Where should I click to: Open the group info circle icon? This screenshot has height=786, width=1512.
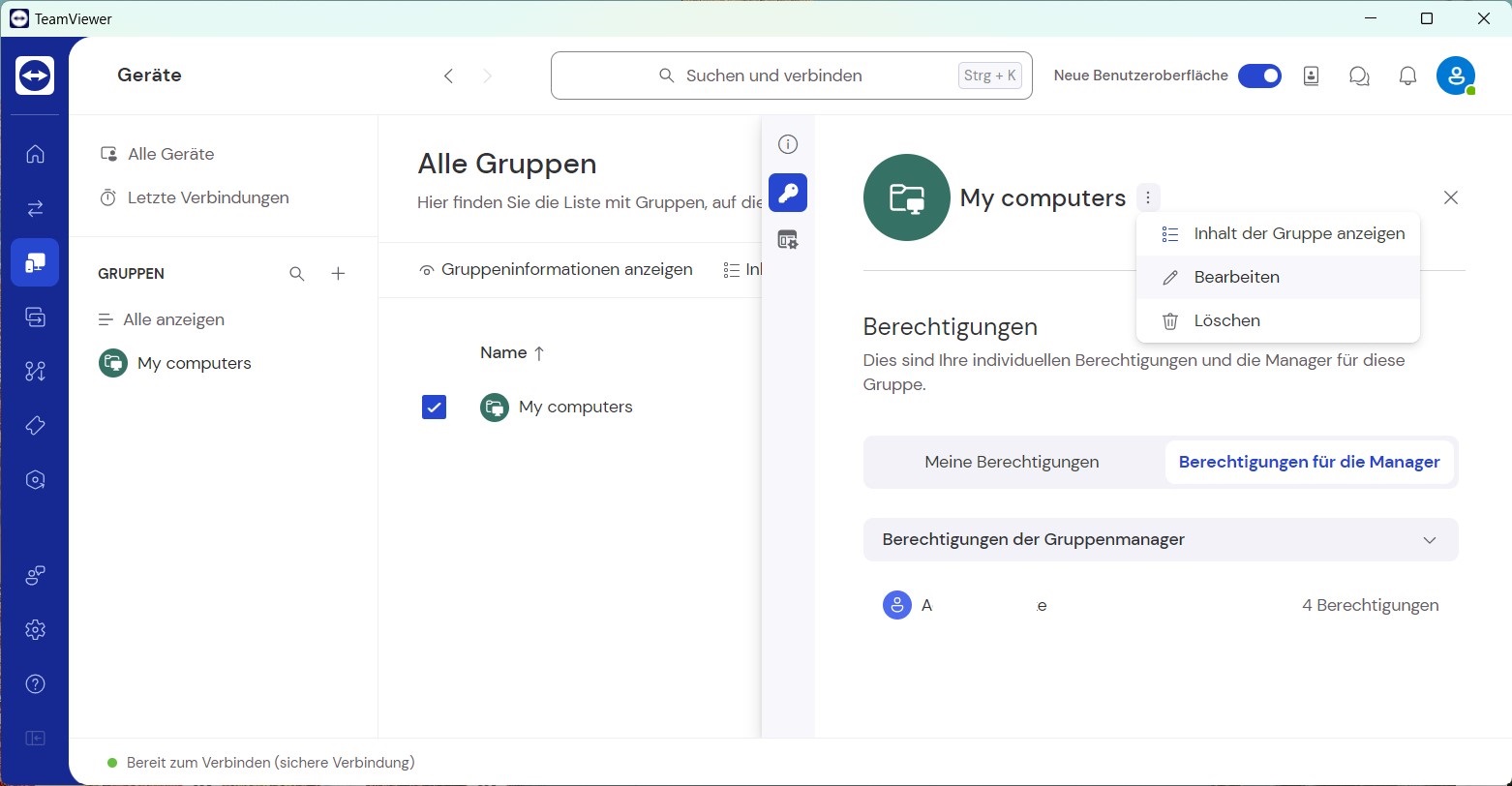(x=788, y=145)
